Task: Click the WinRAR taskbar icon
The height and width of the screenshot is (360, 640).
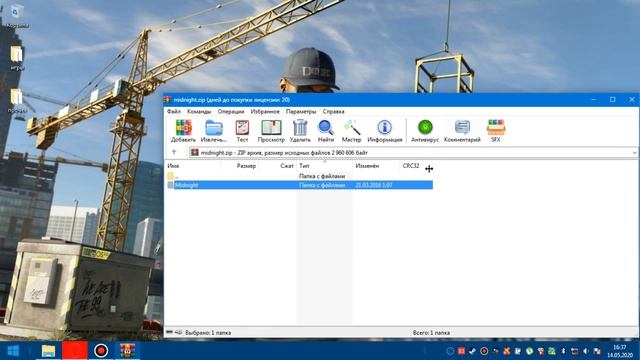Action: point(127,351)
